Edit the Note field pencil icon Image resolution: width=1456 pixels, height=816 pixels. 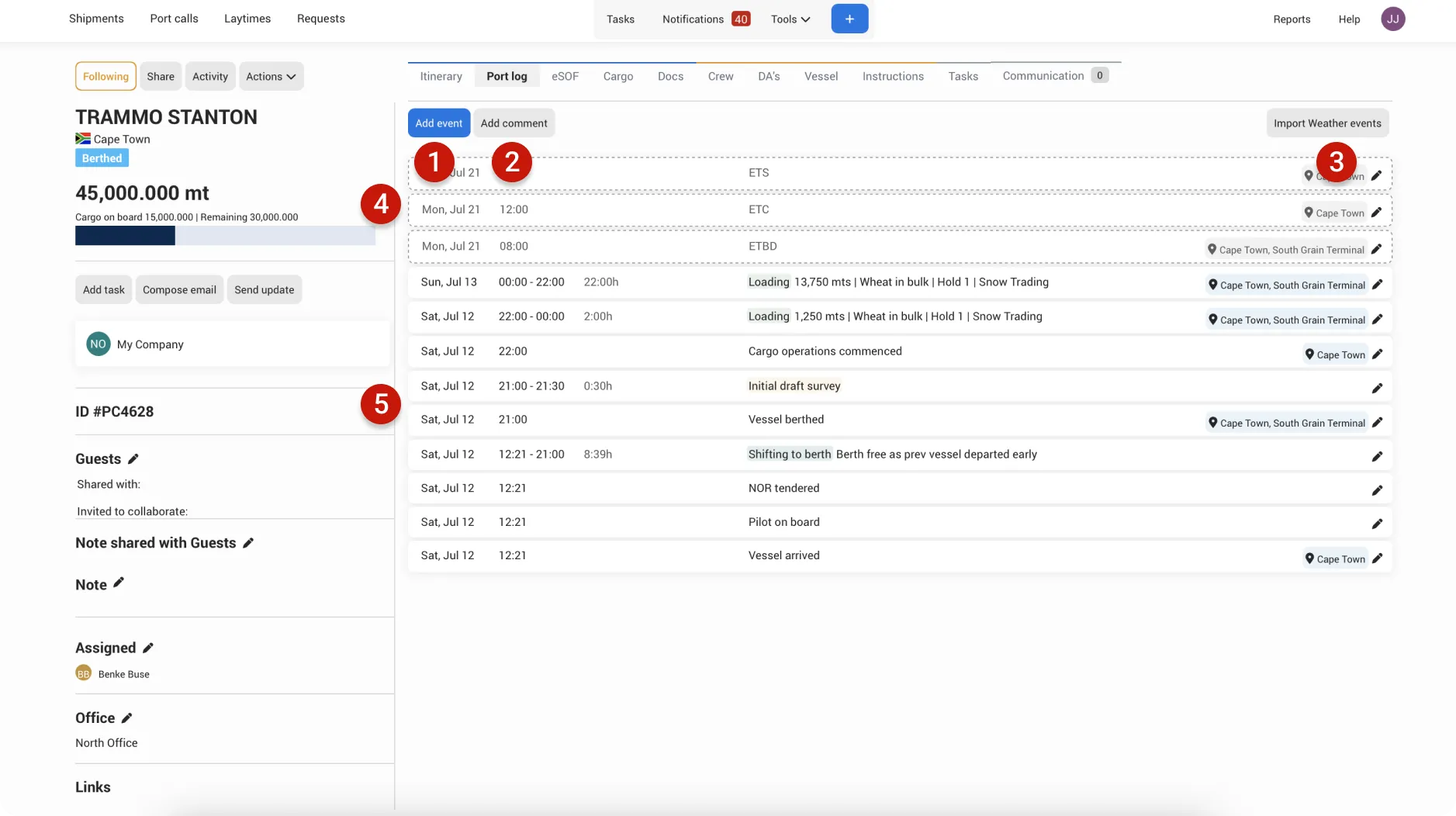click(x=119, y=583)
